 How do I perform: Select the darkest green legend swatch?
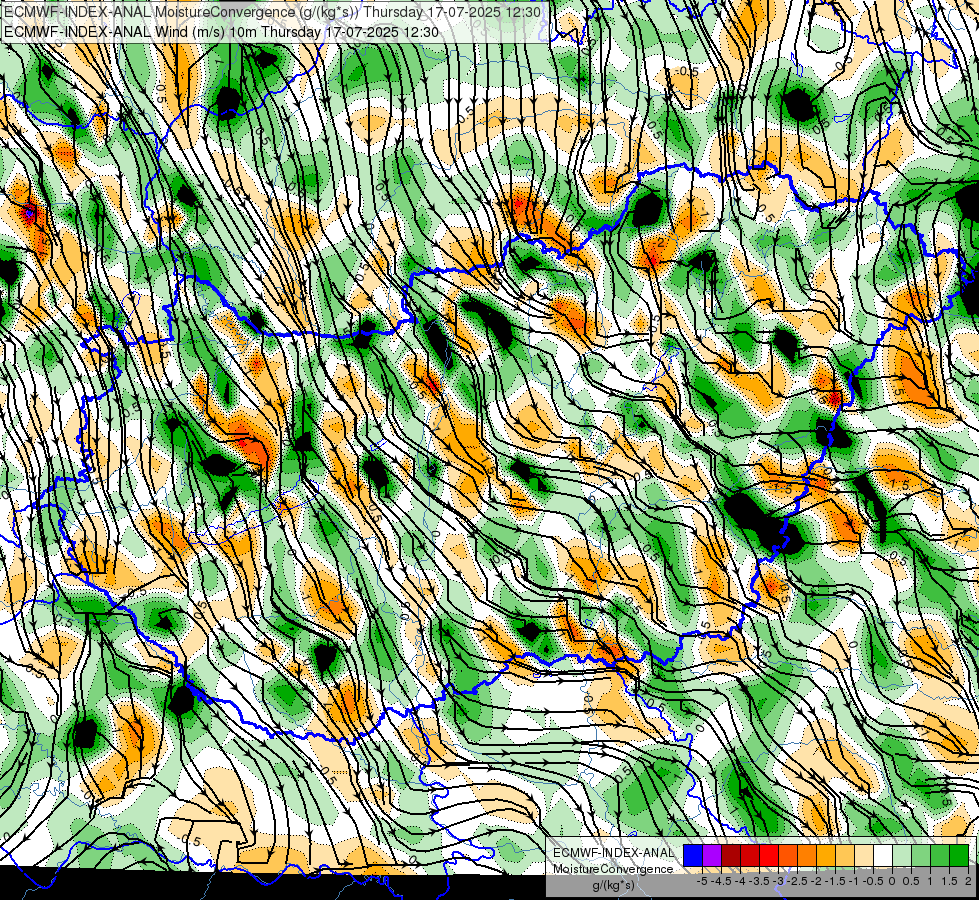[959, 855]
